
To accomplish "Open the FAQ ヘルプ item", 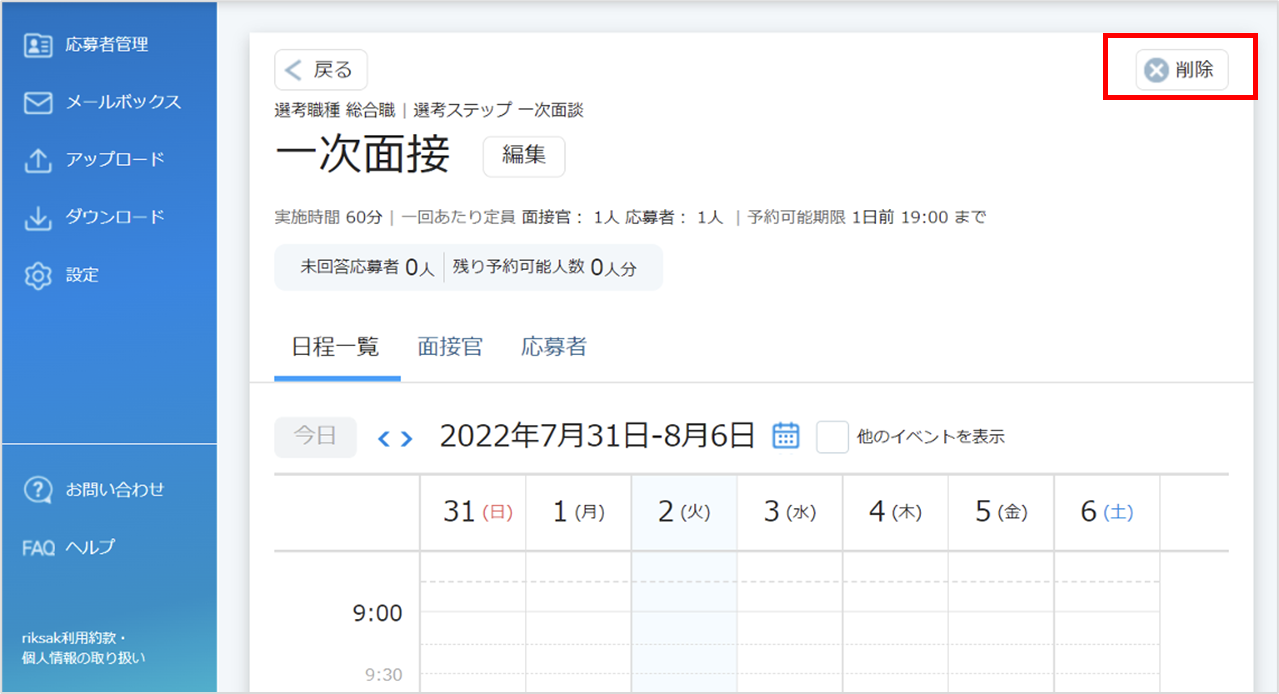I will (68, 547).
